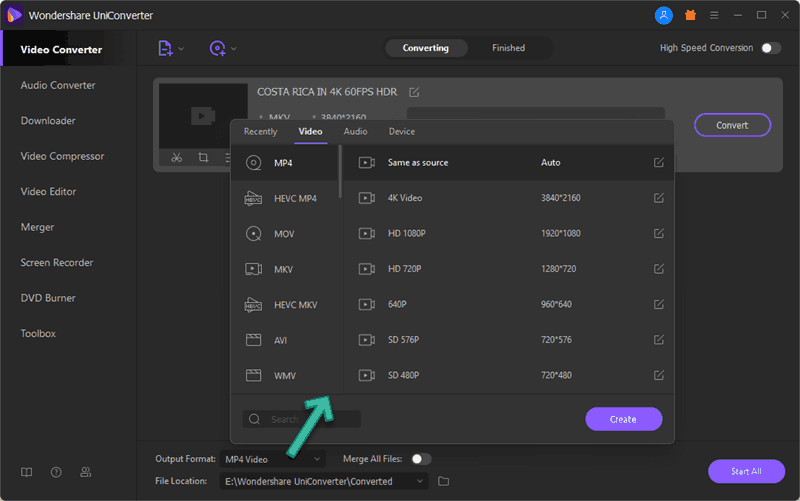Edit the SD 576P preset

coord(659,340)
